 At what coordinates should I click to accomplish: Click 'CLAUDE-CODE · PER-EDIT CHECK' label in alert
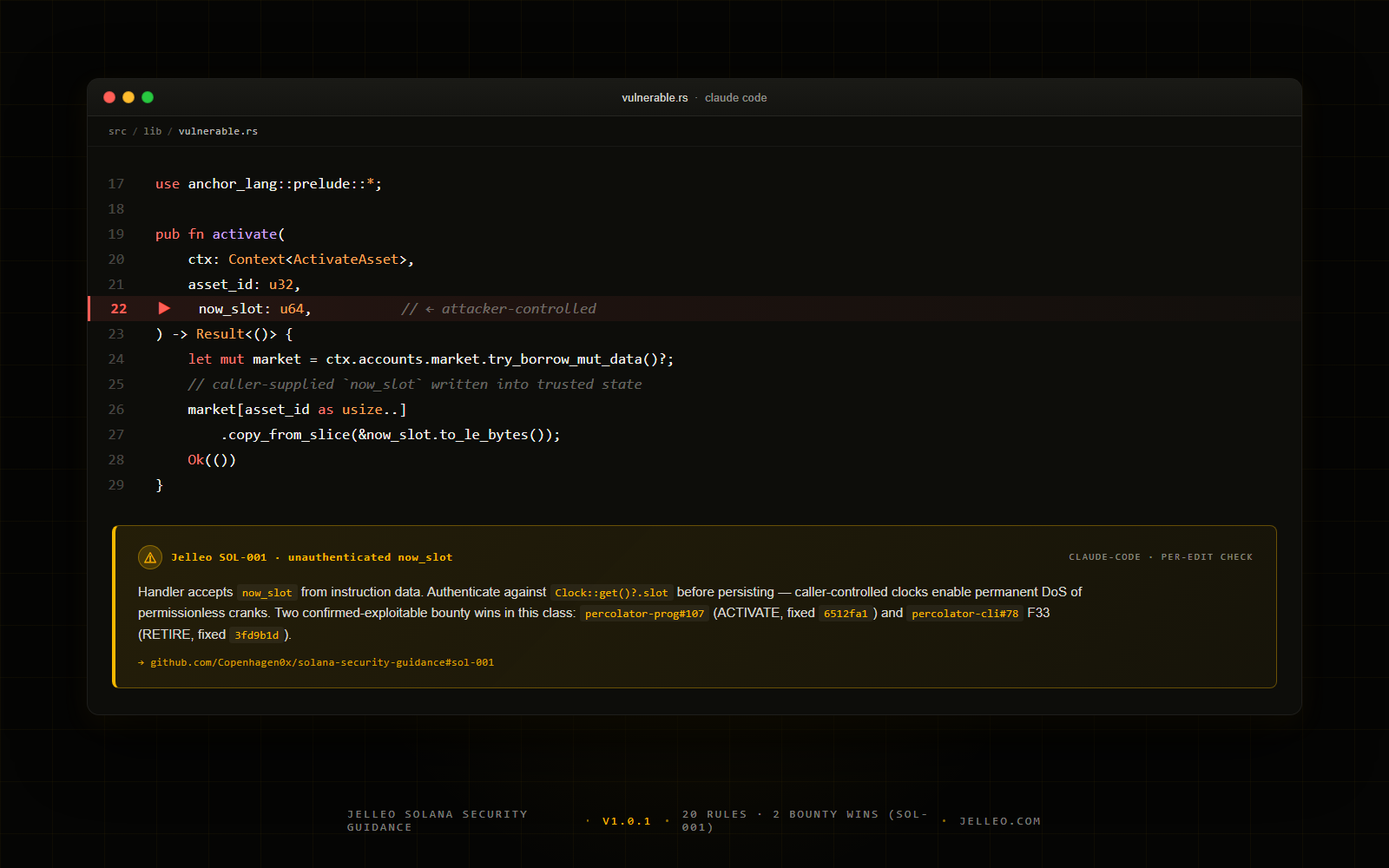pyautogui.click(x=1161, y=557)
